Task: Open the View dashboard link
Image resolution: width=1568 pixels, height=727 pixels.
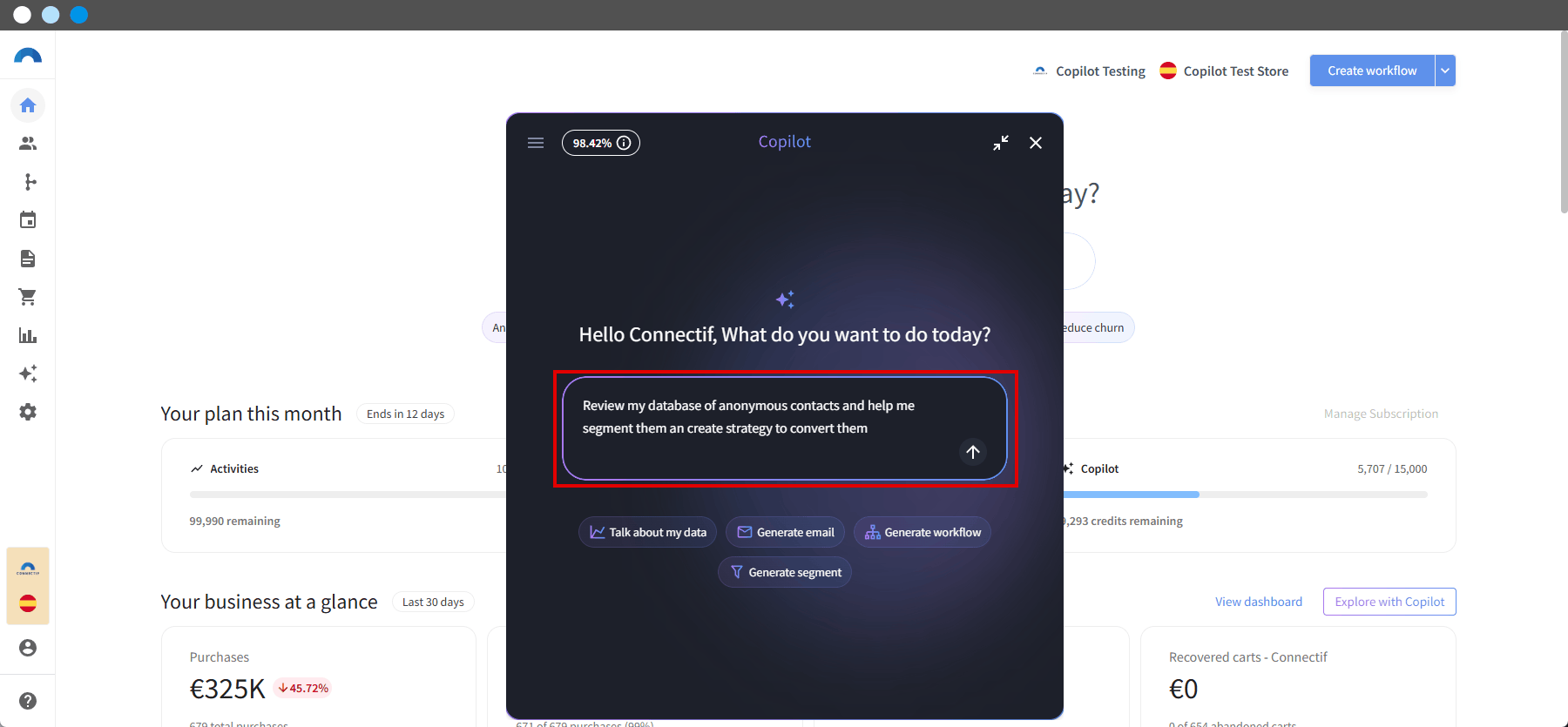Action: pyautogui.click(x=1259, y=602)
